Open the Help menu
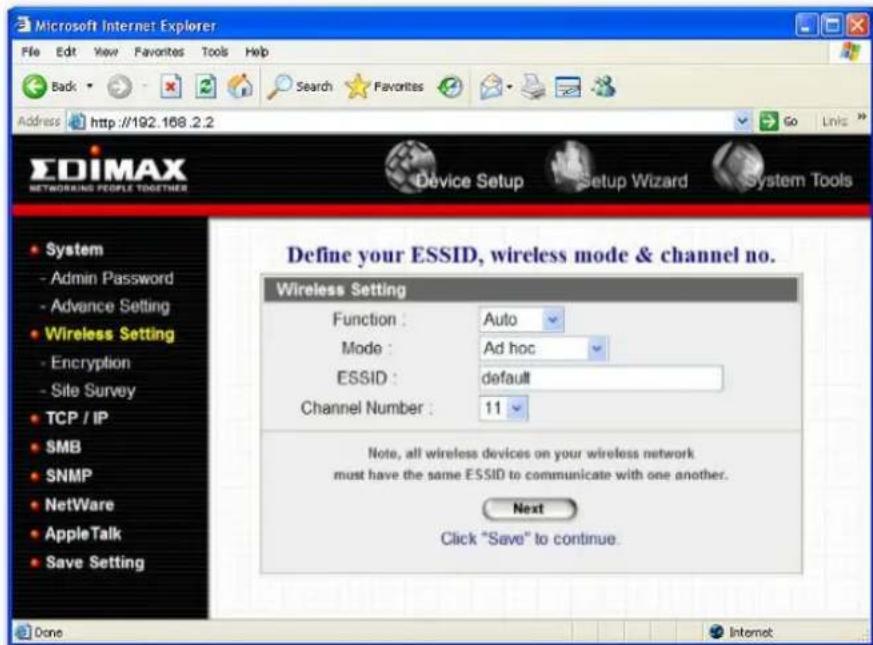Image resolution: width=873 pixels, height=645 pixels. coord(257,52)
